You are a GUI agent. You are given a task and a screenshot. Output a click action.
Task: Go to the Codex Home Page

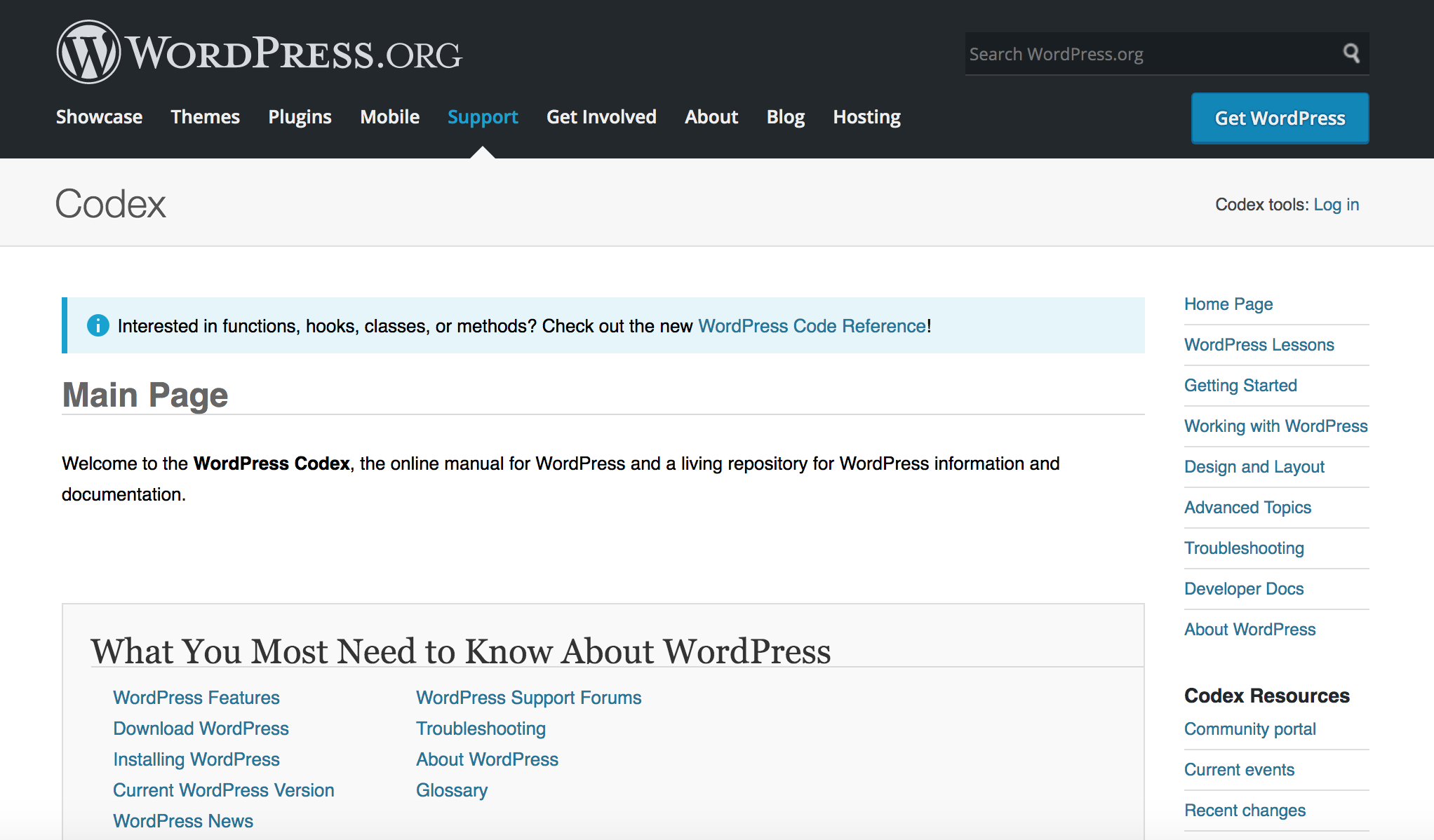point(1228,304)
